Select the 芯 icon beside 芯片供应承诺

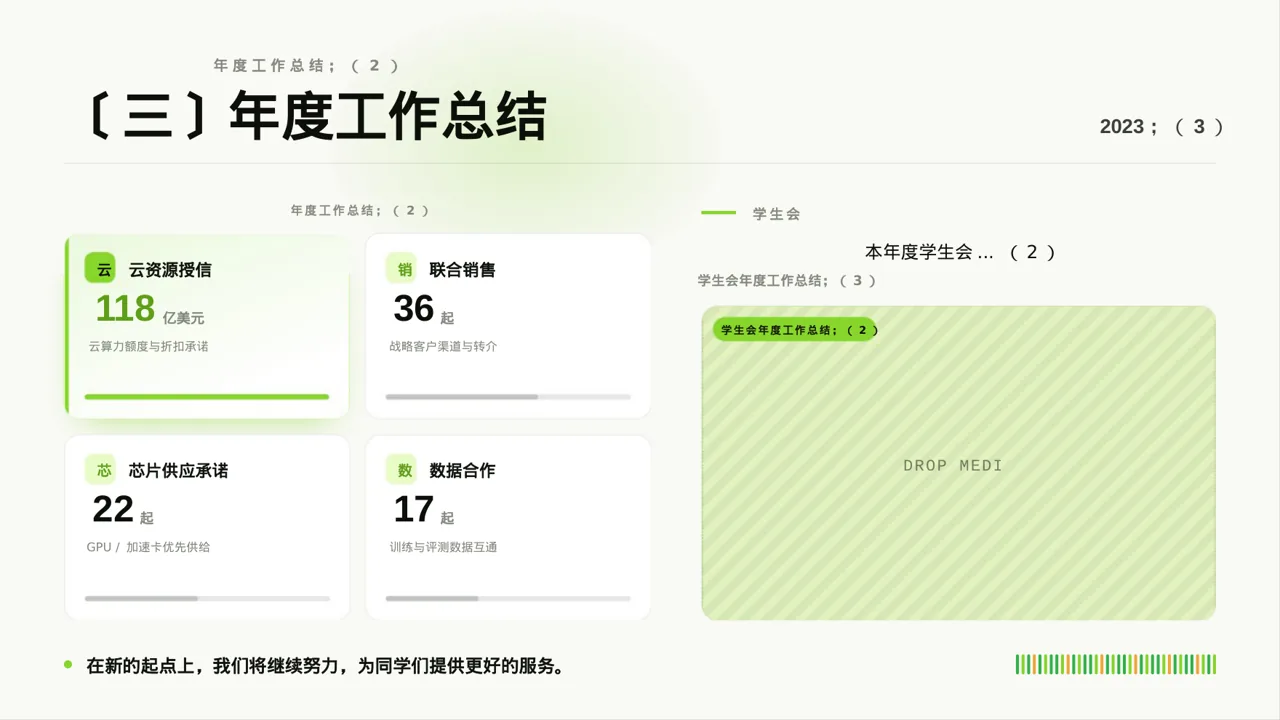pos(101,470)
